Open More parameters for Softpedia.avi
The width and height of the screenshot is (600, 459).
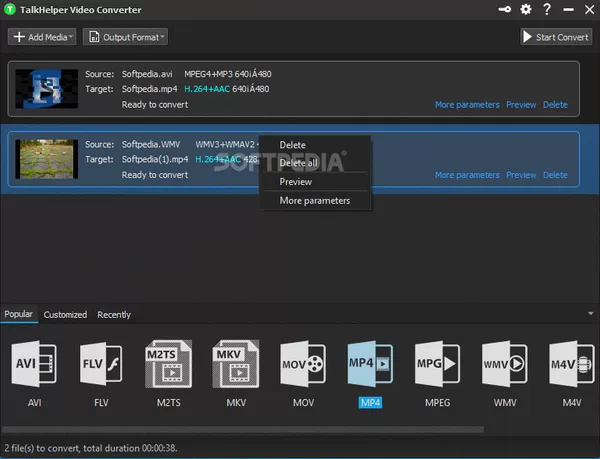[467, 105]
